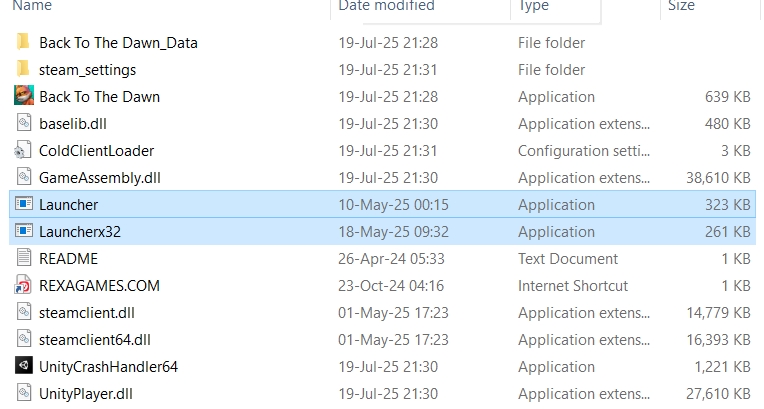Click the baselib.dll file icon
The width and height of the screenshot is (764, 409).
point(24,123)
